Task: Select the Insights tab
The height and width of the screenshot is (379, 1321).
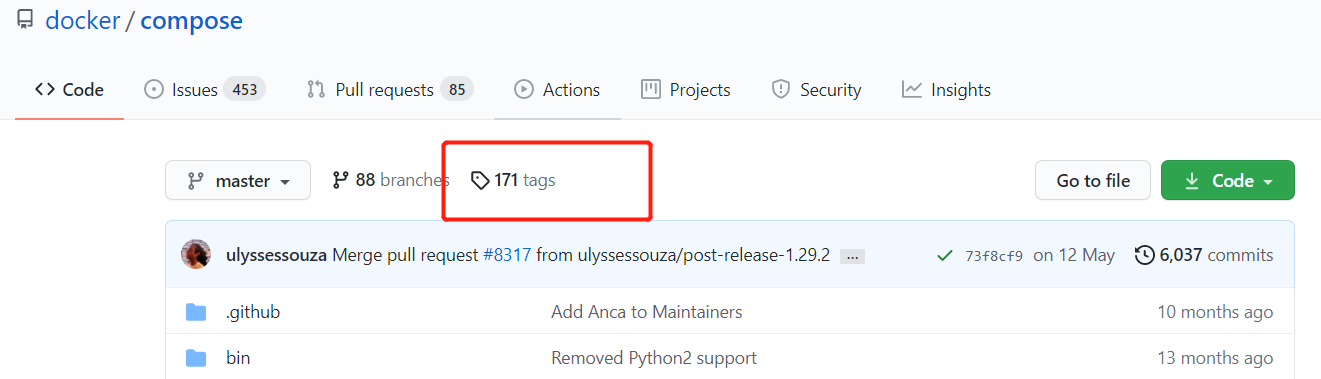Action: [x=946, y=90]
